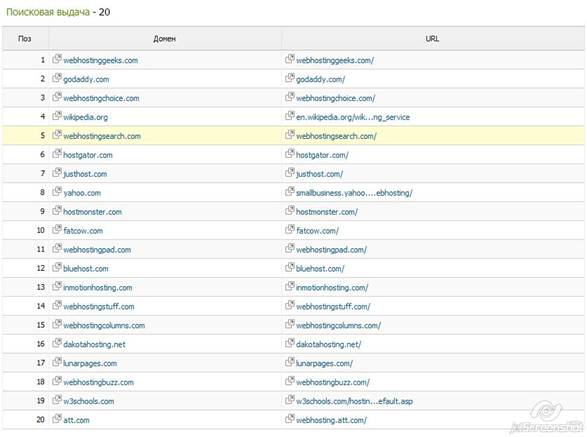Screen dimensions: 587x437
Task: Open the godaddy.com domain link
Action: 86,79
